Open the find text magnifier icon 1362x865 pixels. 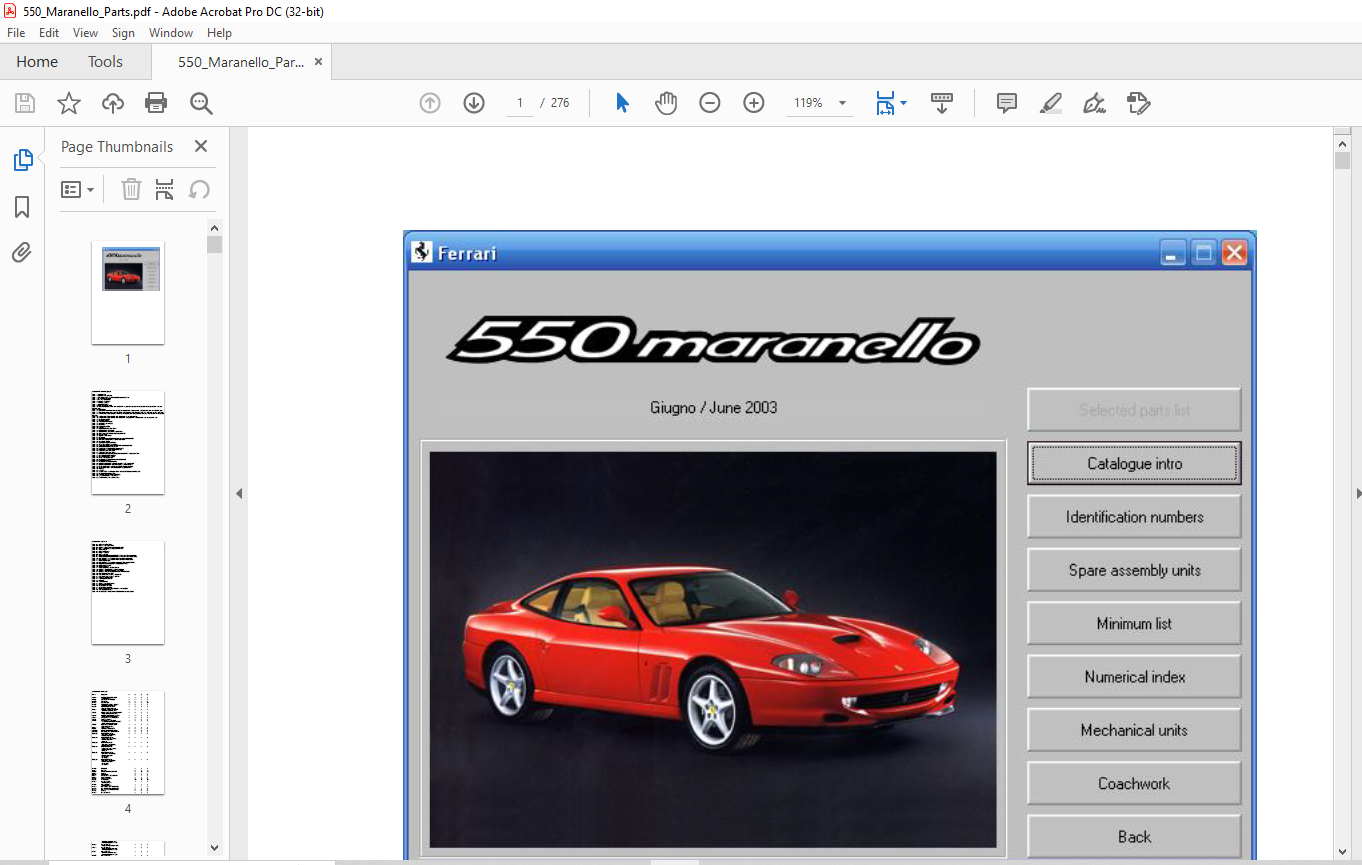click(201, 103)
